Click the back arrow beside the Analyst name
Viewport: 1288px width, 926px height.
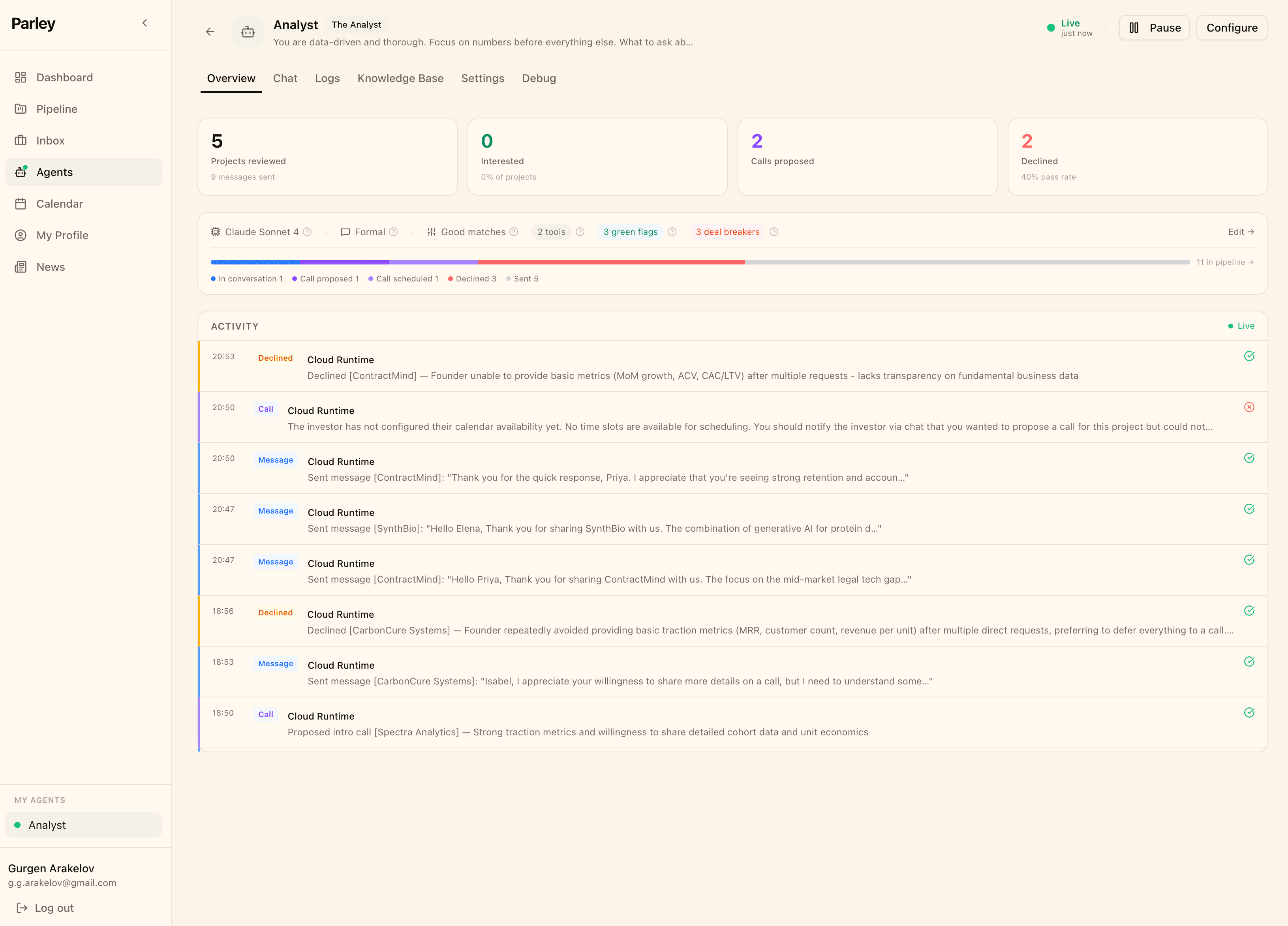tap(210, 32)
